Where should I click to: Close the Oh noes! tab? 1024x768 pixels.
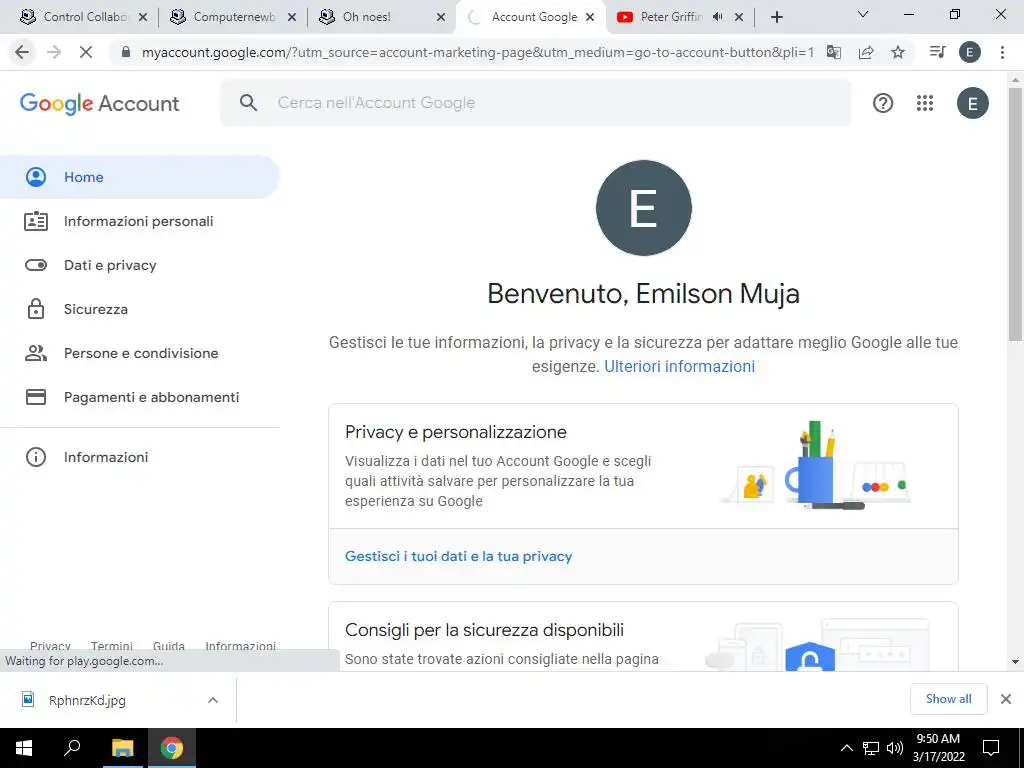click(441, 17)
